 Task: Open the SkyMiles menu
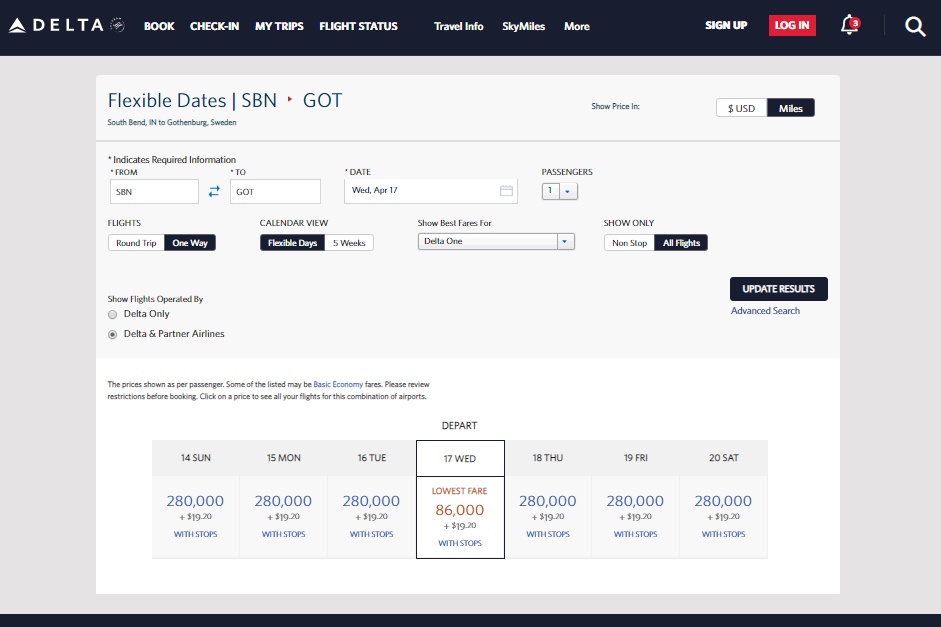pyautogui.click(x=523, y=26)
